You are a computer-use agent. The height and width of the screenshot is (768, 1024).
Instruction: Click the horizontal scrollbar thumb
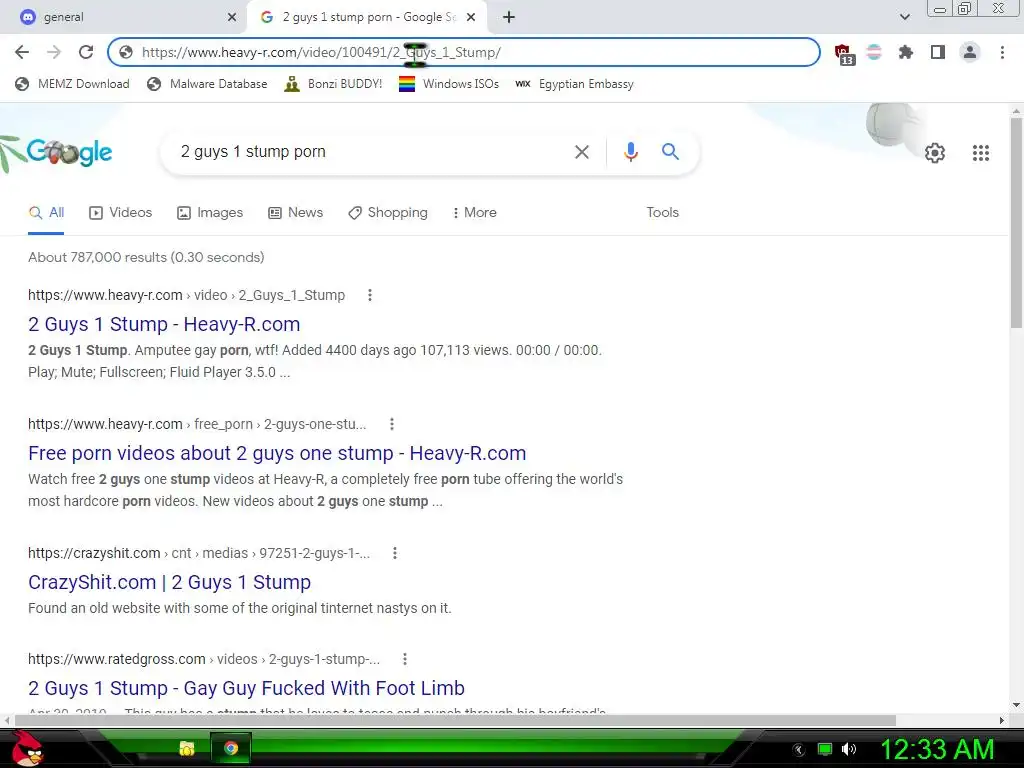455,720
